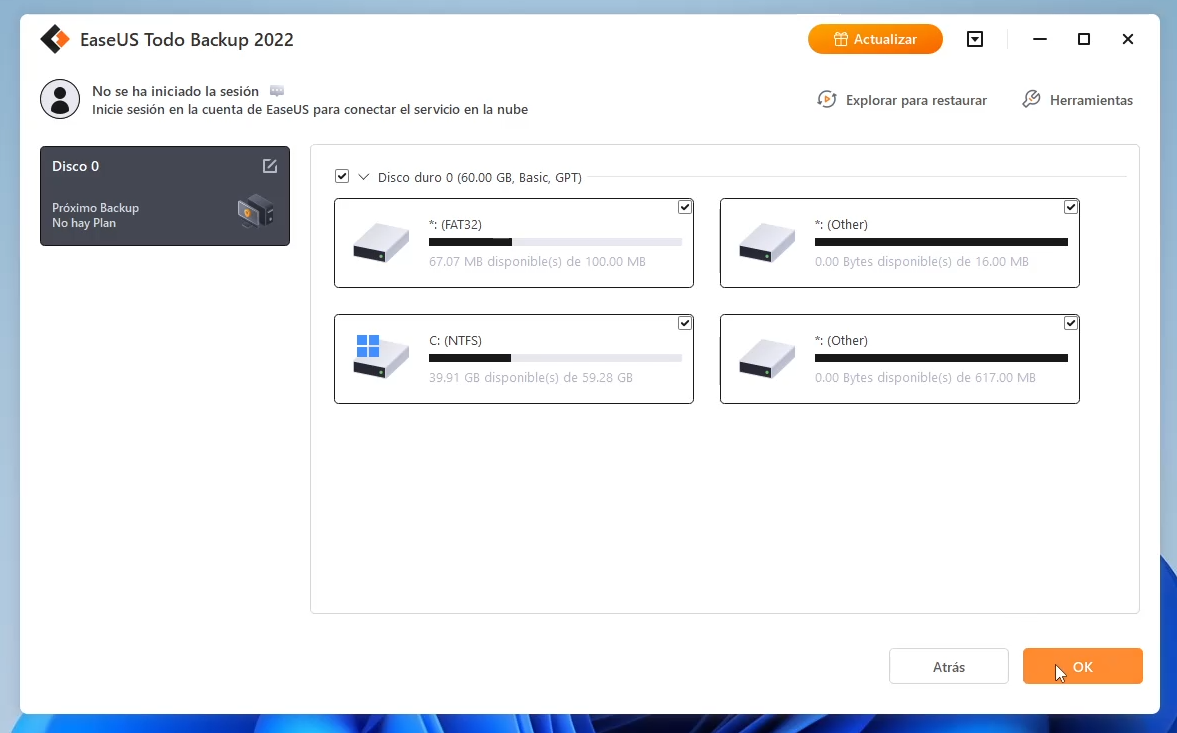
Task: Click 'No se ha iniciado la sesión' text
Action: pyautogui.click(x=175, y=91)
